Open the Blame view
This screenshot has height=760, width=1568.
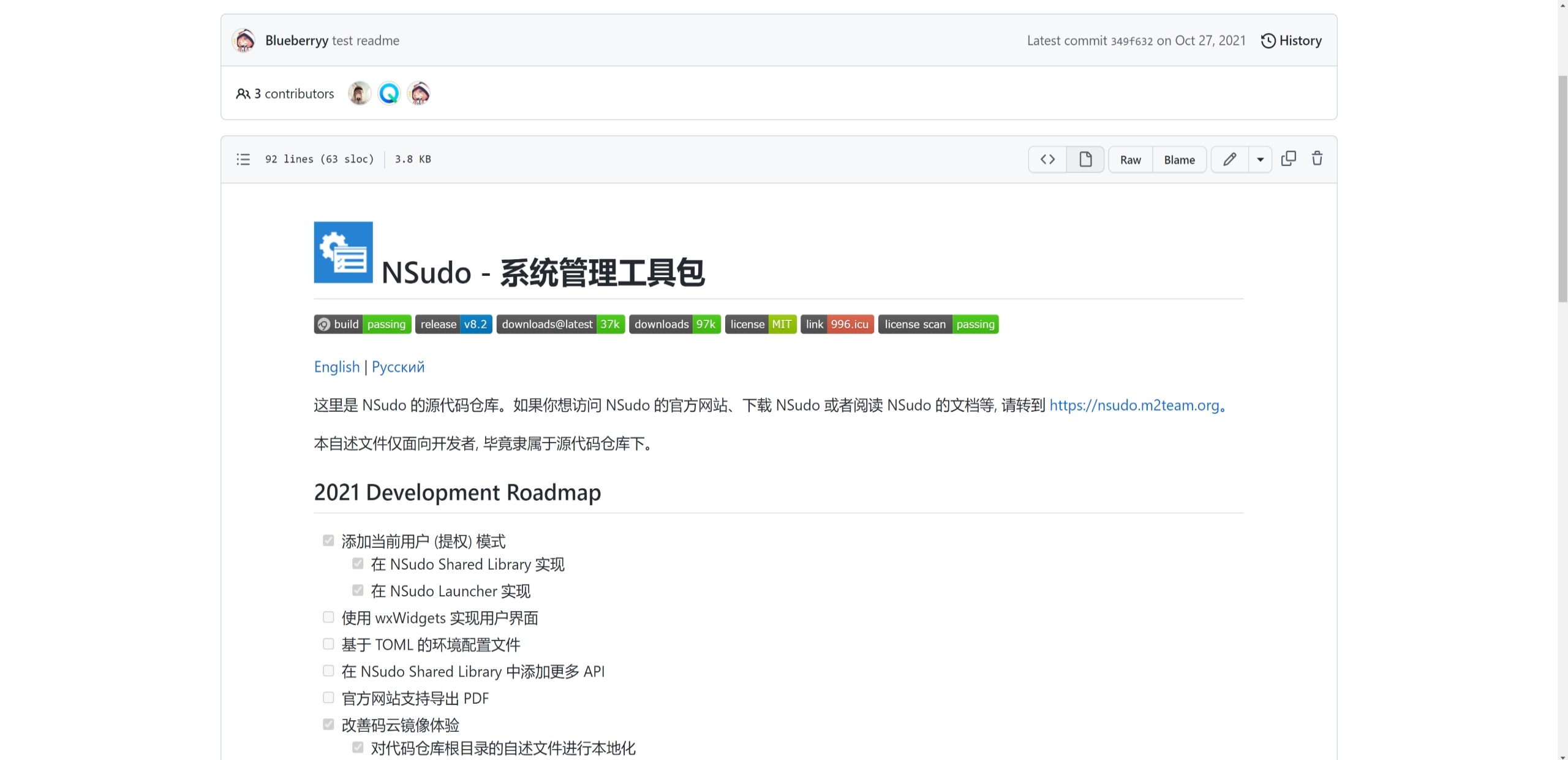click(x=1179, y=159)
